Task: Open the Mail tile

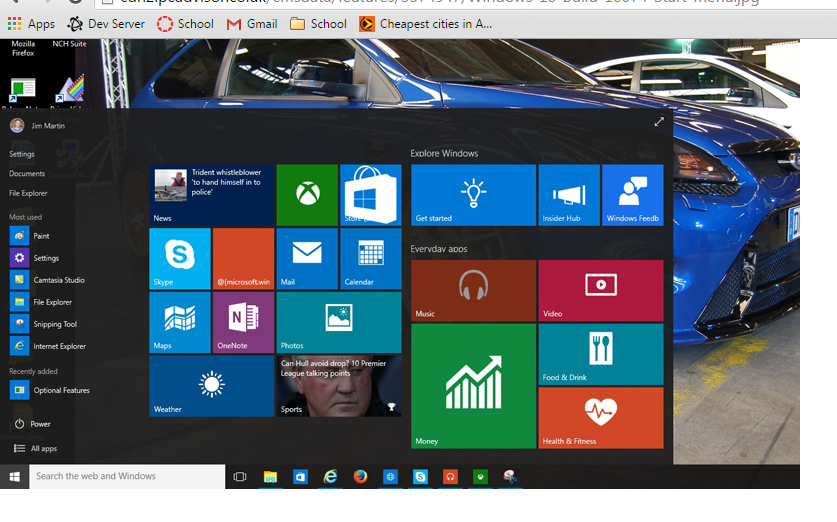Action: coord(307,258)
